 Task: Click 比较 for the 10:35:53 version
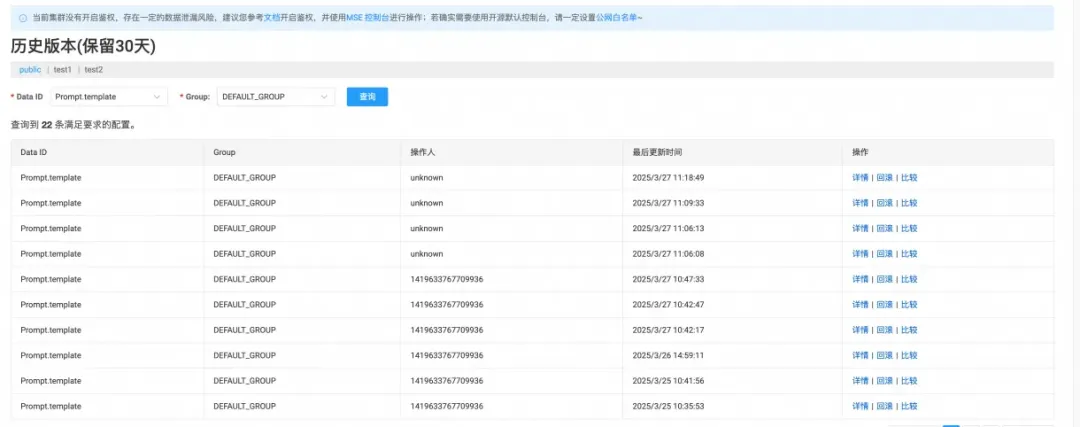[909, 406]
